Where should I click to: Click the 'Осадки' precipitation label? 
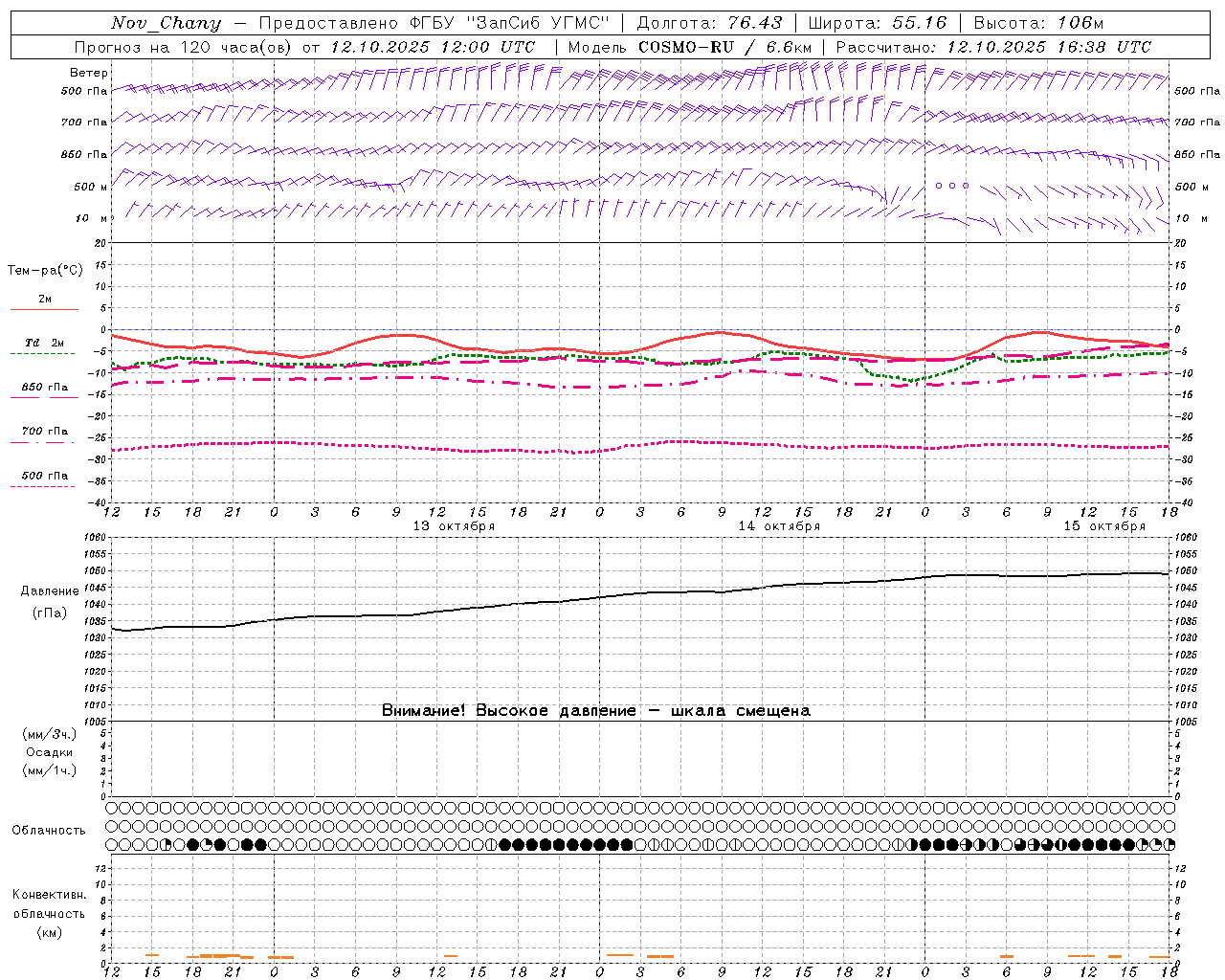[50, 752]
